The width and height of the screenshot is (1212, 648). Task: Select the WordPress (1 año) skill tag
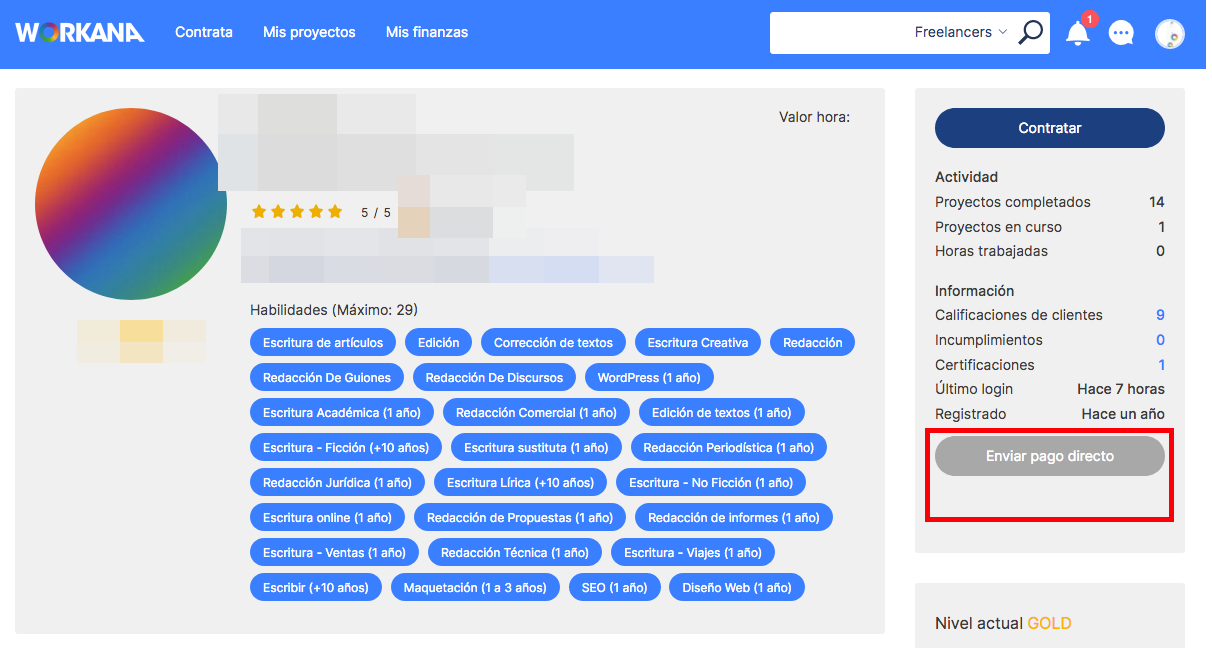(649, 378)
